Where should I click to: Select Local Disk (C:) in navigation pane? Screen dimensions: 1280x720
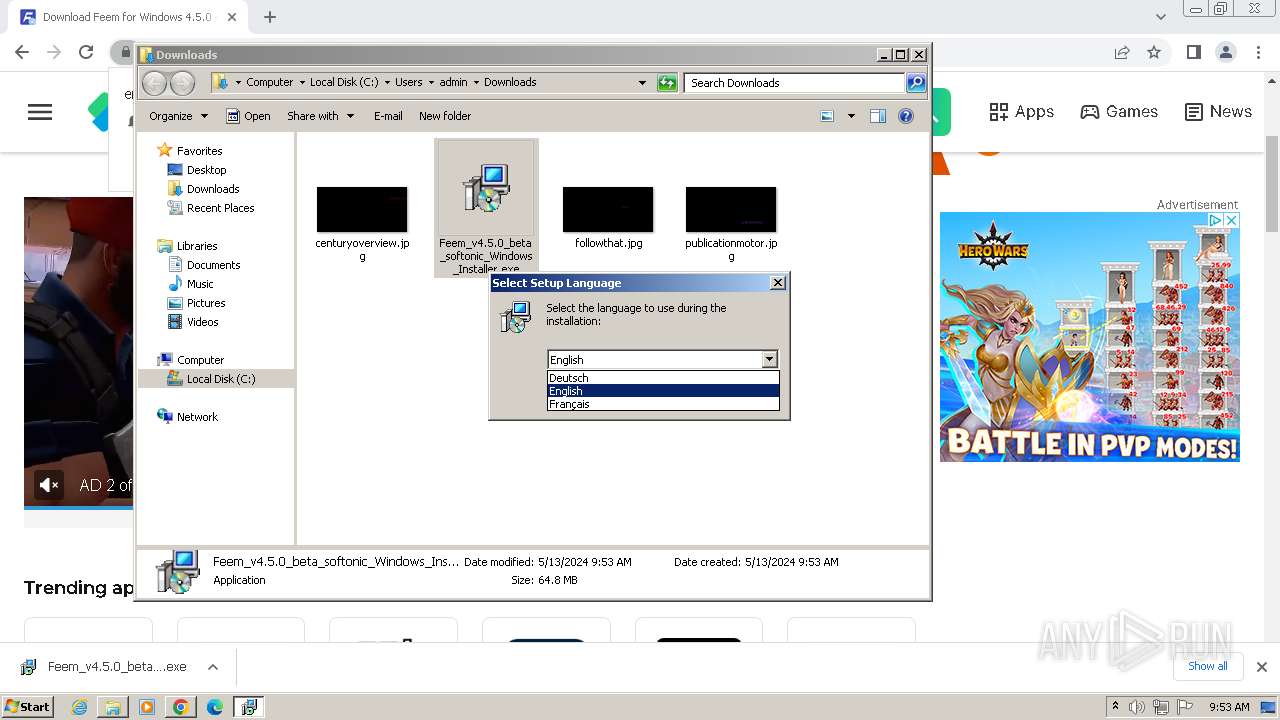[x=221, y=379]
